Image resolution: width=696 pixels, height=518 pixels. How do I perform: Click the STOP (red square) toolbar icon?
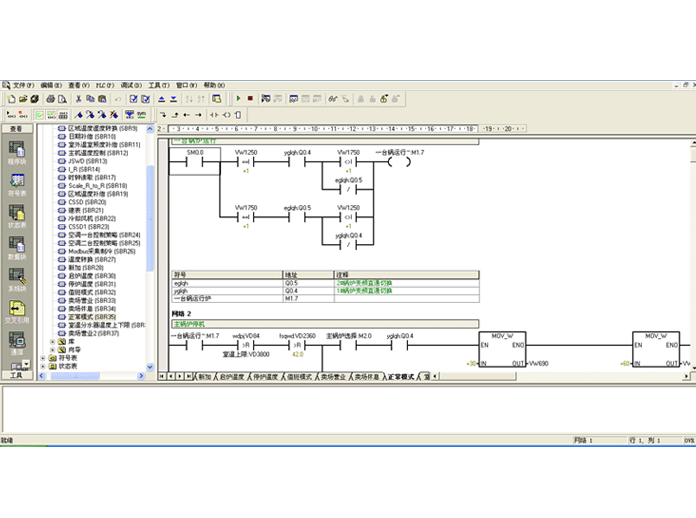point(250,98)
